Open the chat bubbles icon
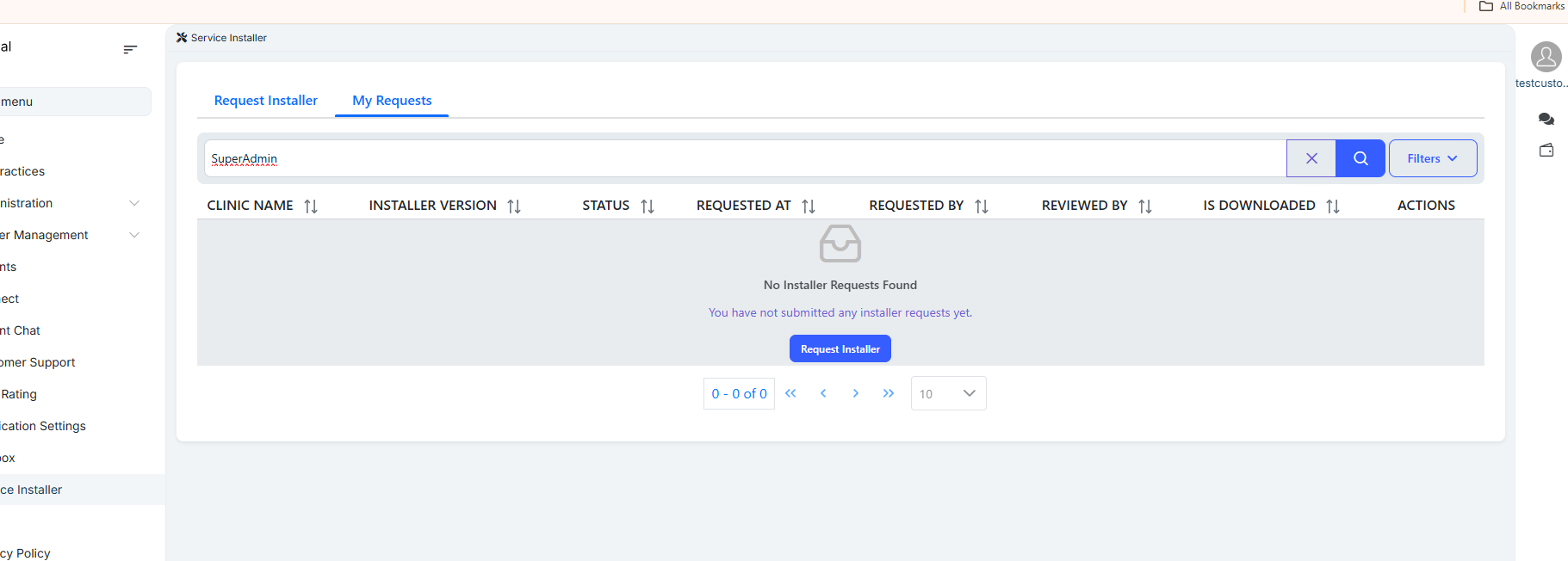1568x561 pixels. (1546, 119)
